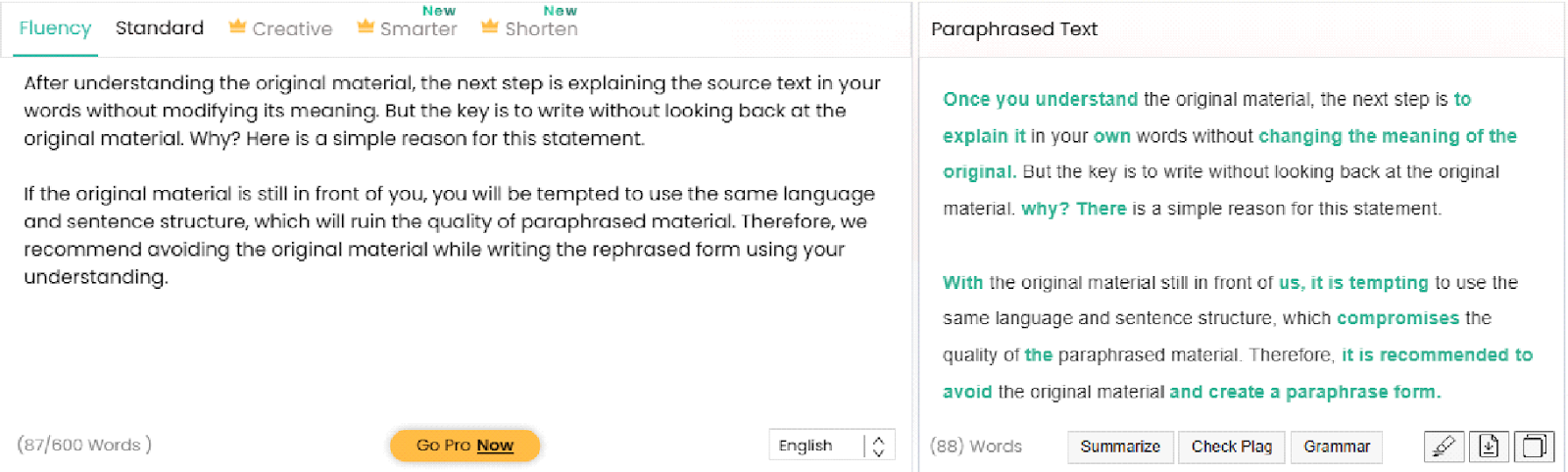Image resolution: width=1568 pixels, height=472 pixels.
Task: Click the crown icon beside Smarter
Action: point(366,27)
